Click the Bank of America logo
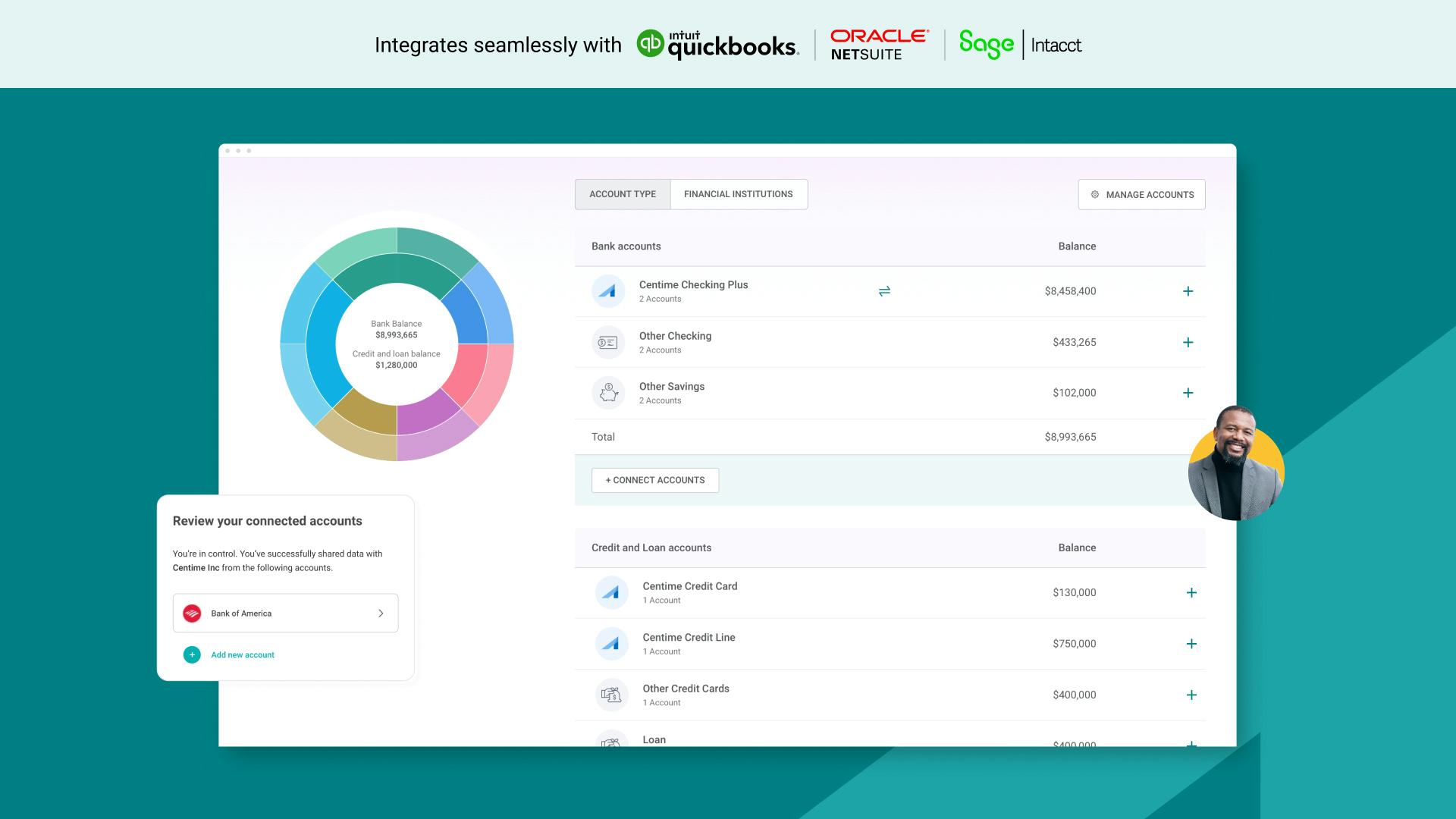The height and width of the screenshot is (819, 1456). tap(192, 613)
